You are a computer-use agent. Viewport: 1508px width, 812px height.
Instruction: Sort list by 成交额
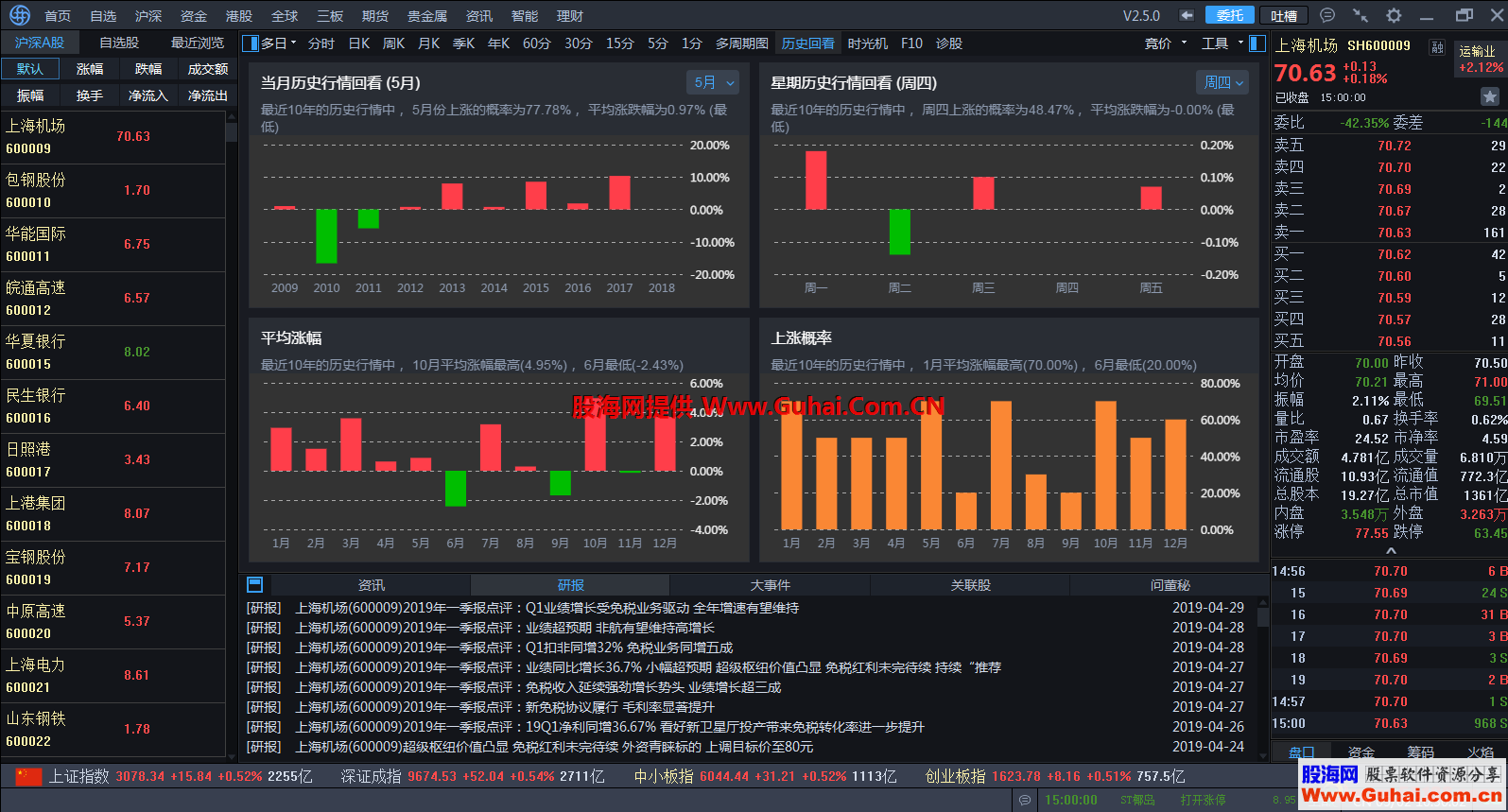208,69
